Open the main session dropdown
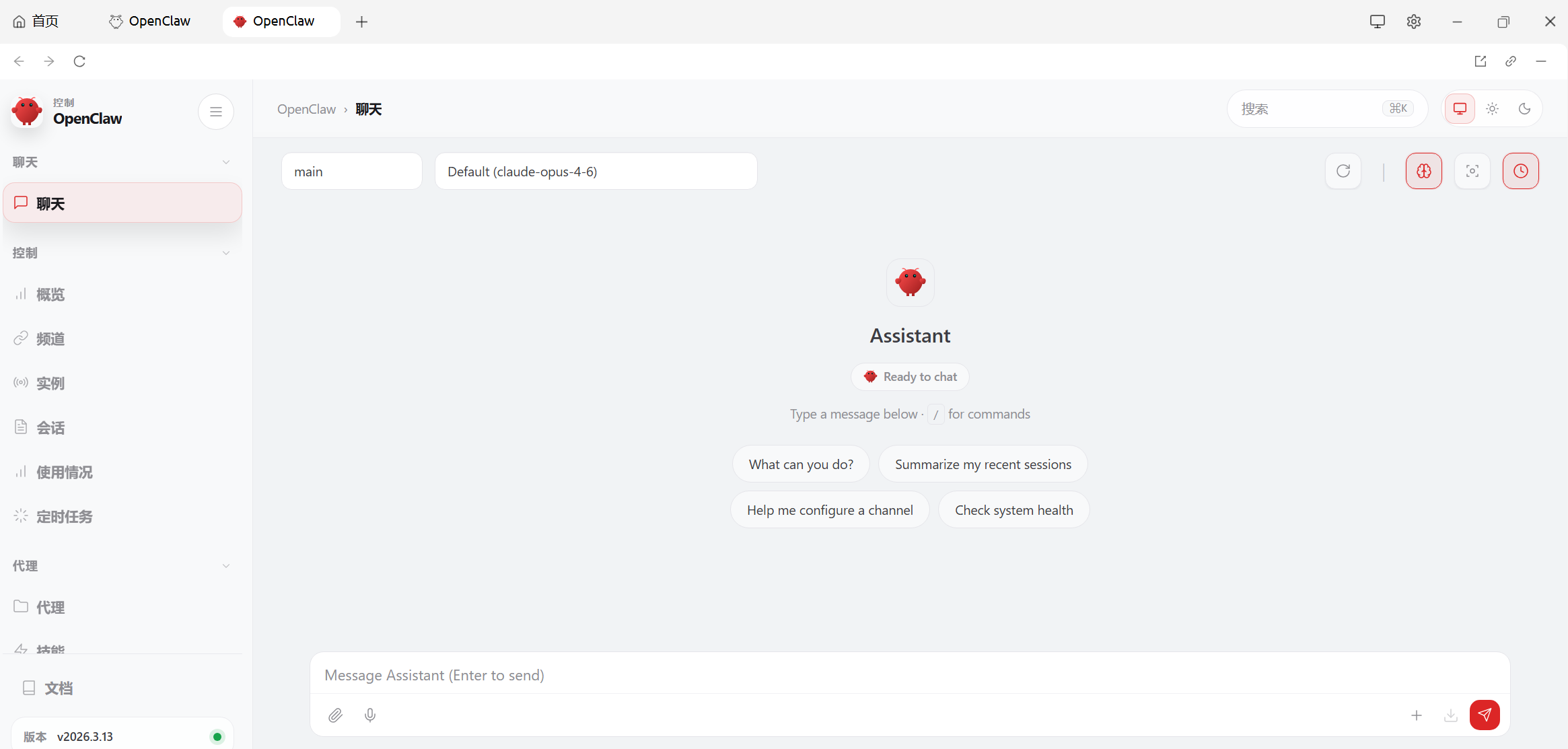 point(351,172)
